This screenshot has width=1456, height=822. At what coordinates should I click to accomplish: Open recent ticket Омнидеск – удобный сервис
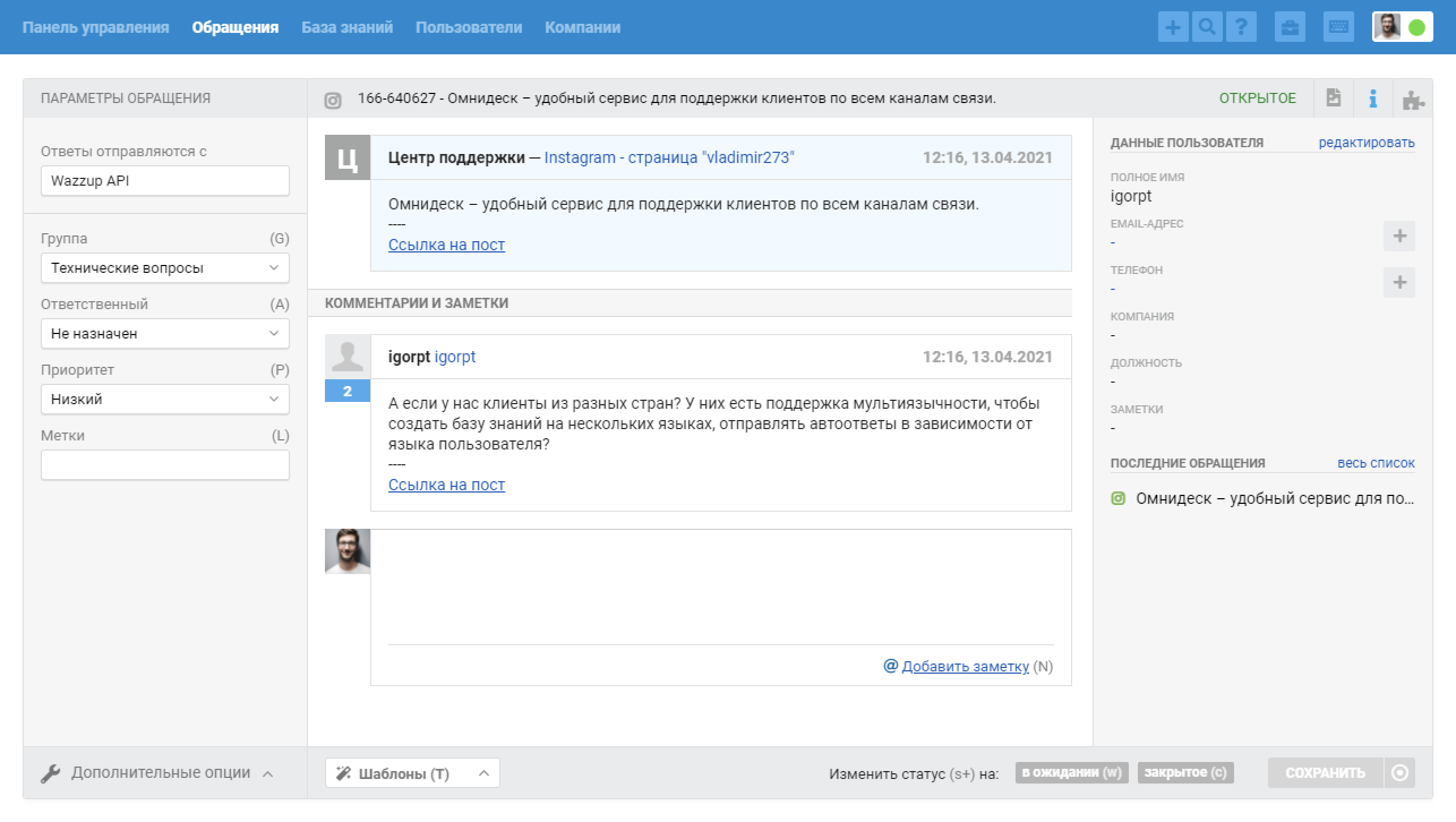1275,498
